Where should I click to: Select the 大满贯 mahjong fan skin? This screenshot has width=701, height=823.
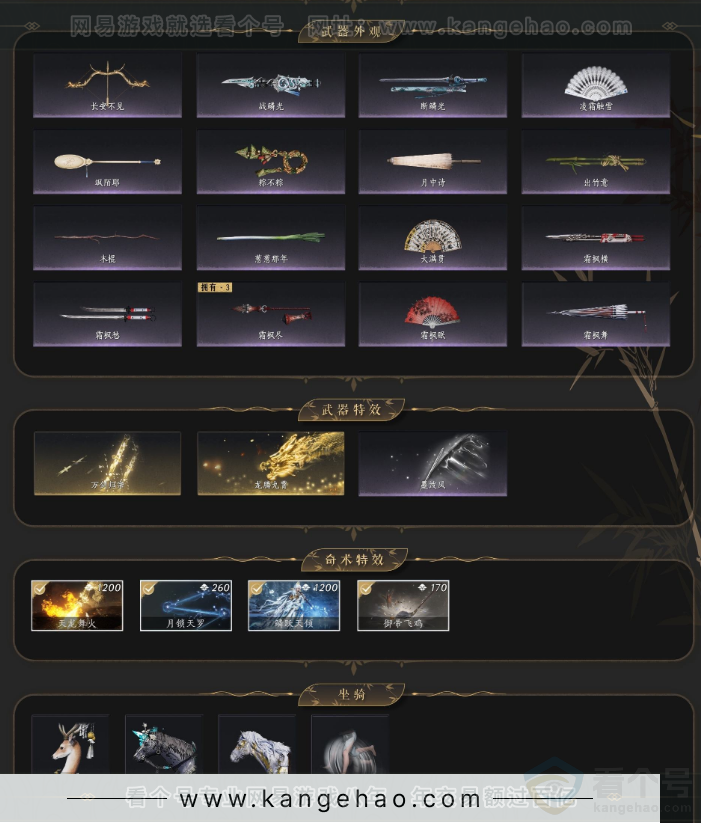point(433,238)
